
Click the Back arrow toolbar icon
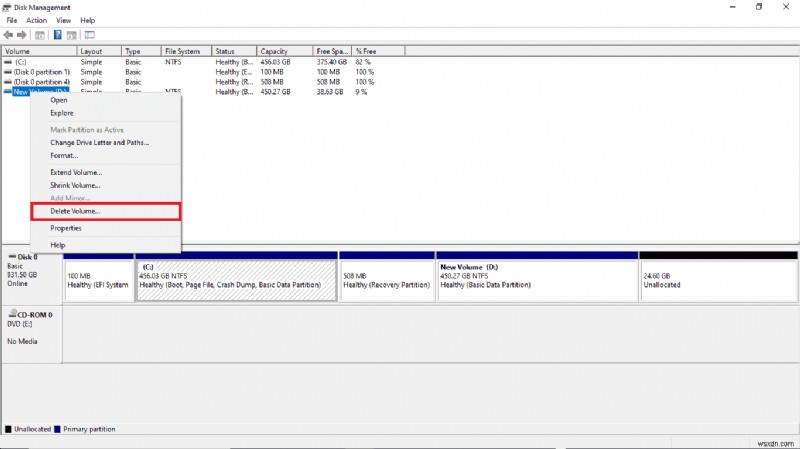click(8, 35)
